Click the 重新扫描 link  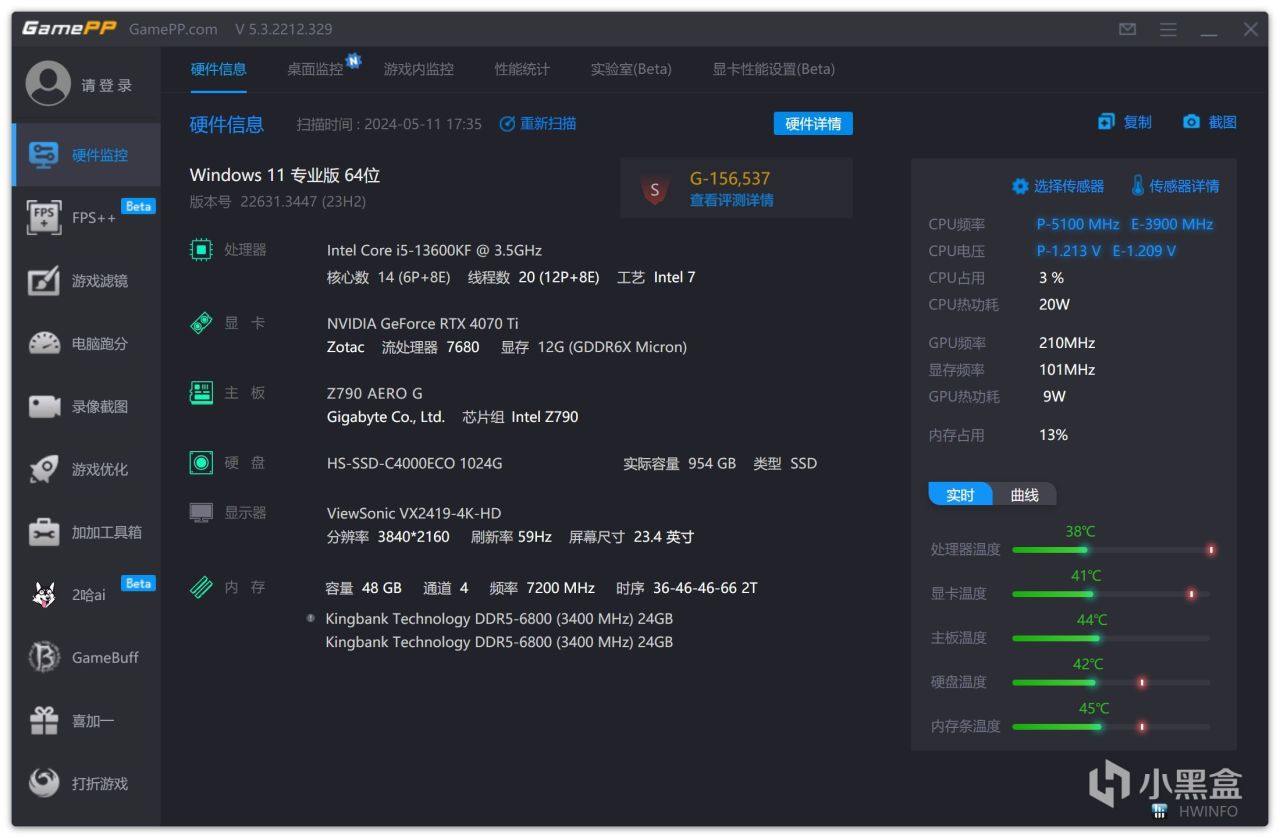(x=548, y=124)
